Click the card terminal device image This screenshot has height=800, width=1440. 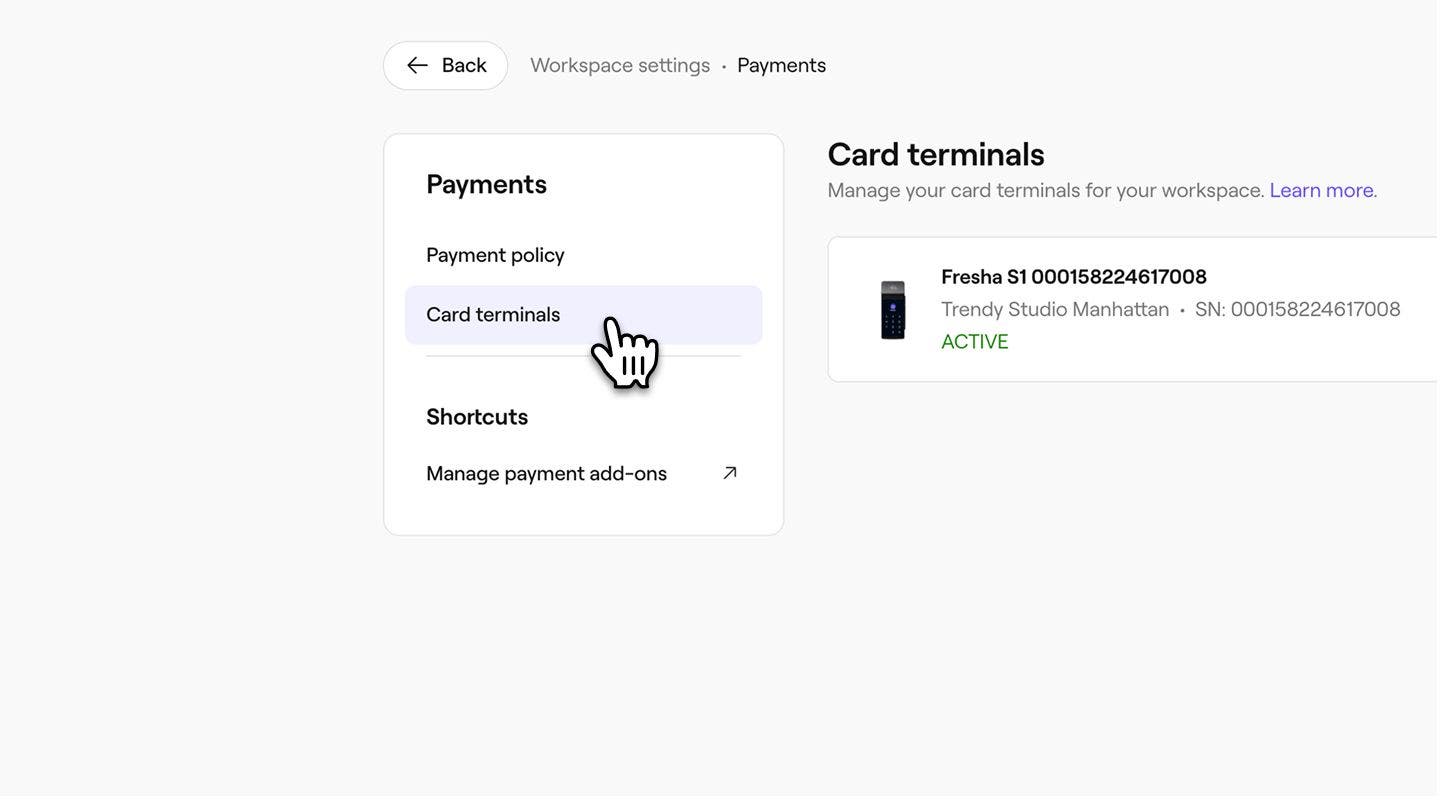click(x=893, y=310)
